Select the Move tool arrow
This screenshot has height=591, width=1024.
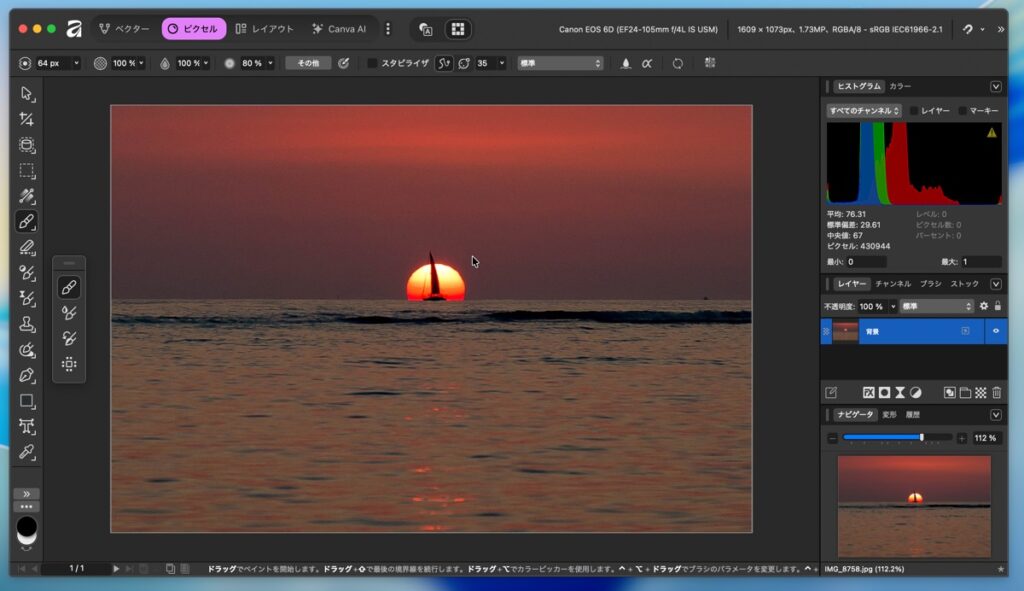tap(27, 93)
